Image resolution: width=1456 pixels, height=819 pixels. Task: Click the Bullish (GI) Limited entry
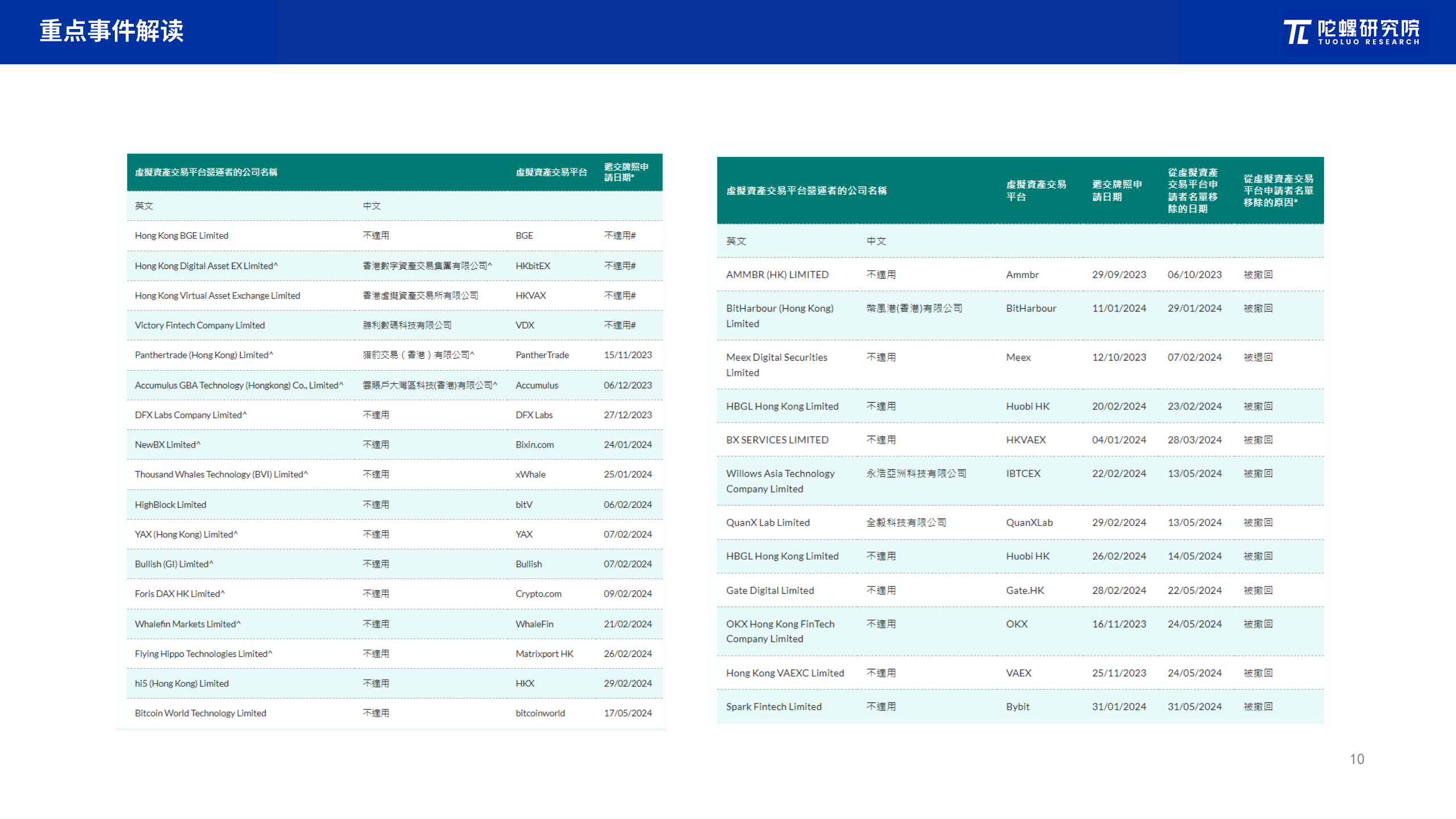tap(174, 564)
